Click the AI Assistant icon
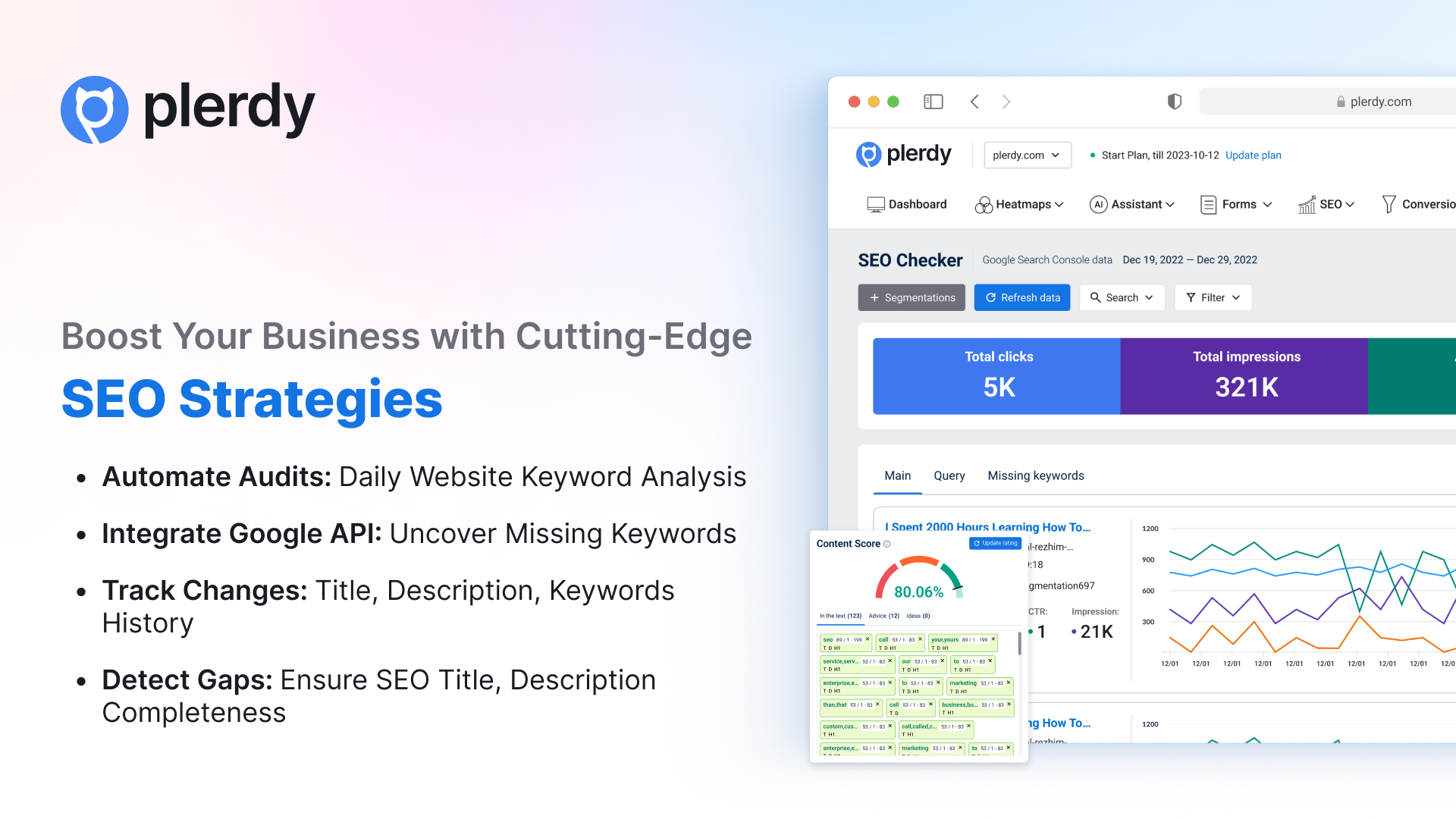 [1093, 204]
